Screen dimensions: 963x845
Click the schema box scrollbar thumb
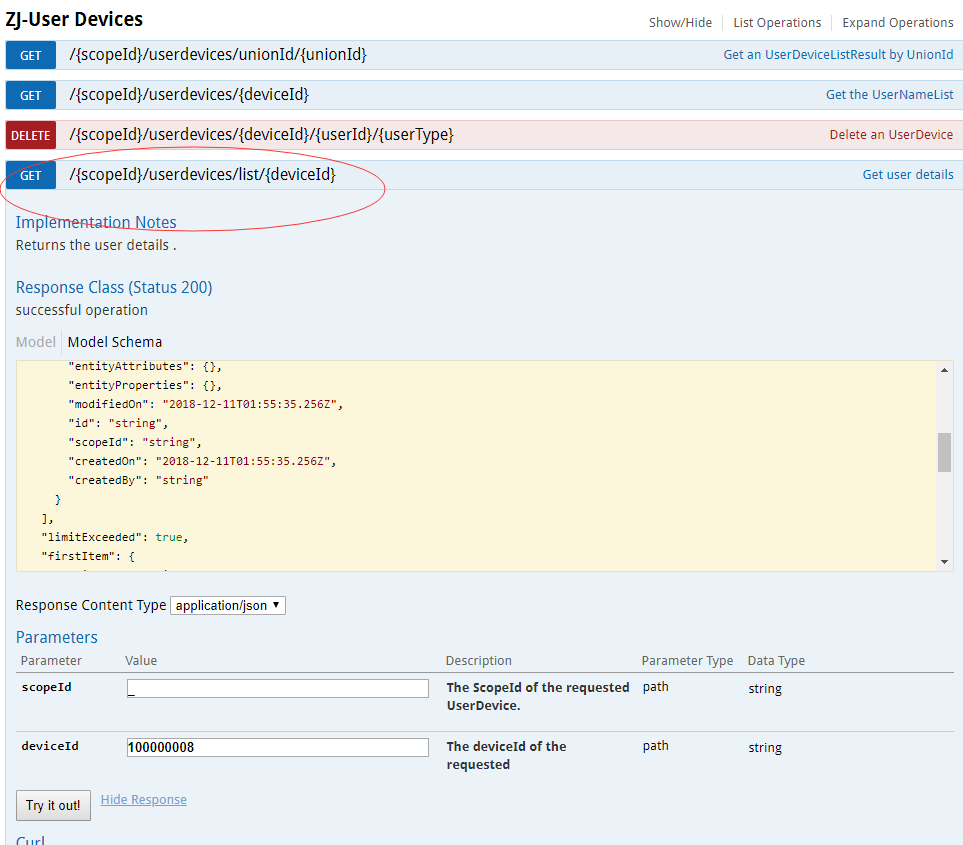pyautogui.click(x=944, y=453)
